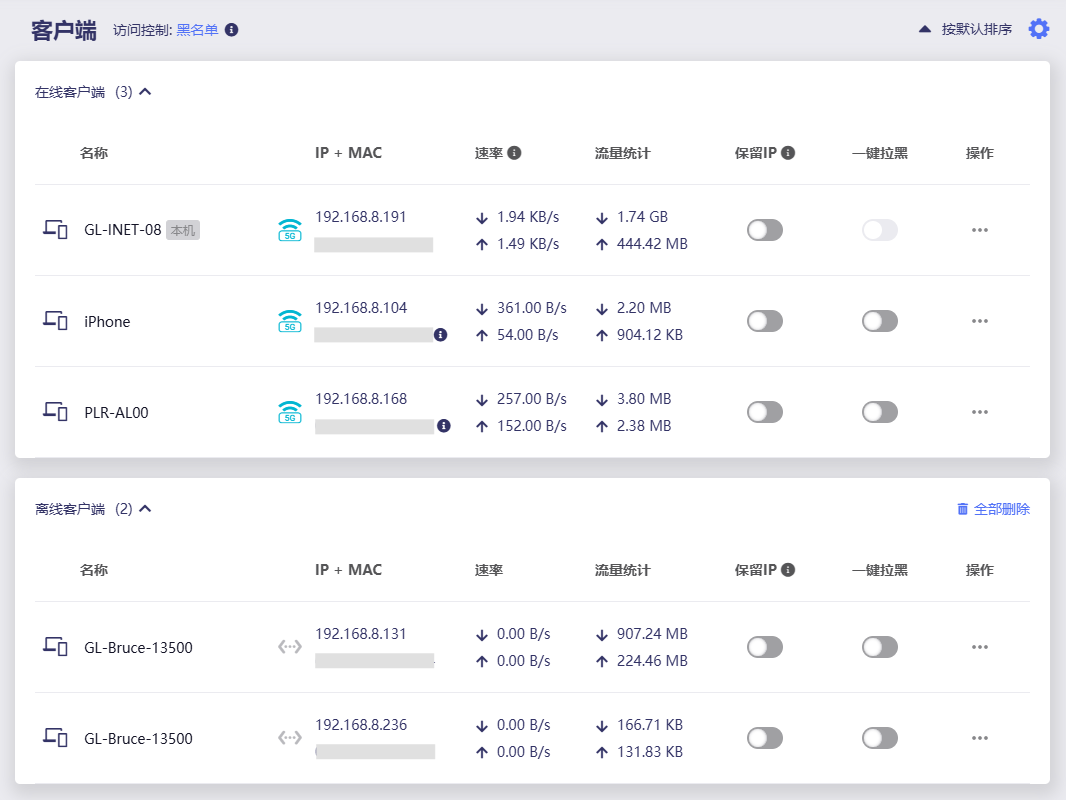
Task: Click the 3.80 MB download total
Action: click(x=643, y=399)
